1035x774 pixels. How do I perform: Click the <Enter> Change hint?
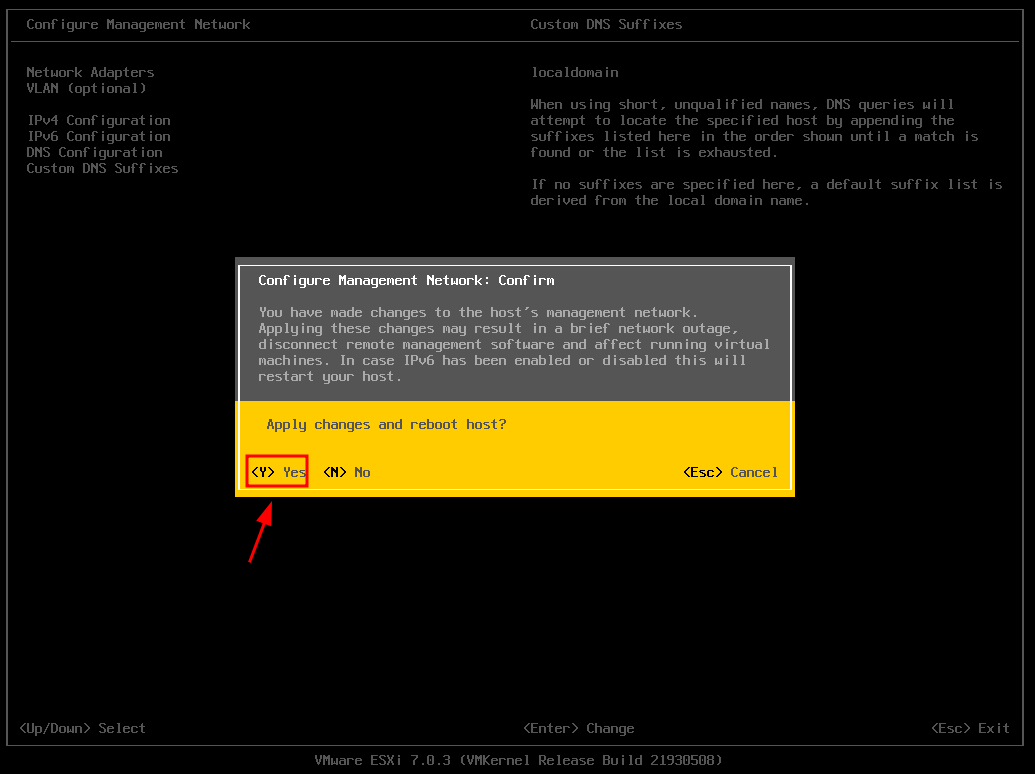click(x=578, y=728)
